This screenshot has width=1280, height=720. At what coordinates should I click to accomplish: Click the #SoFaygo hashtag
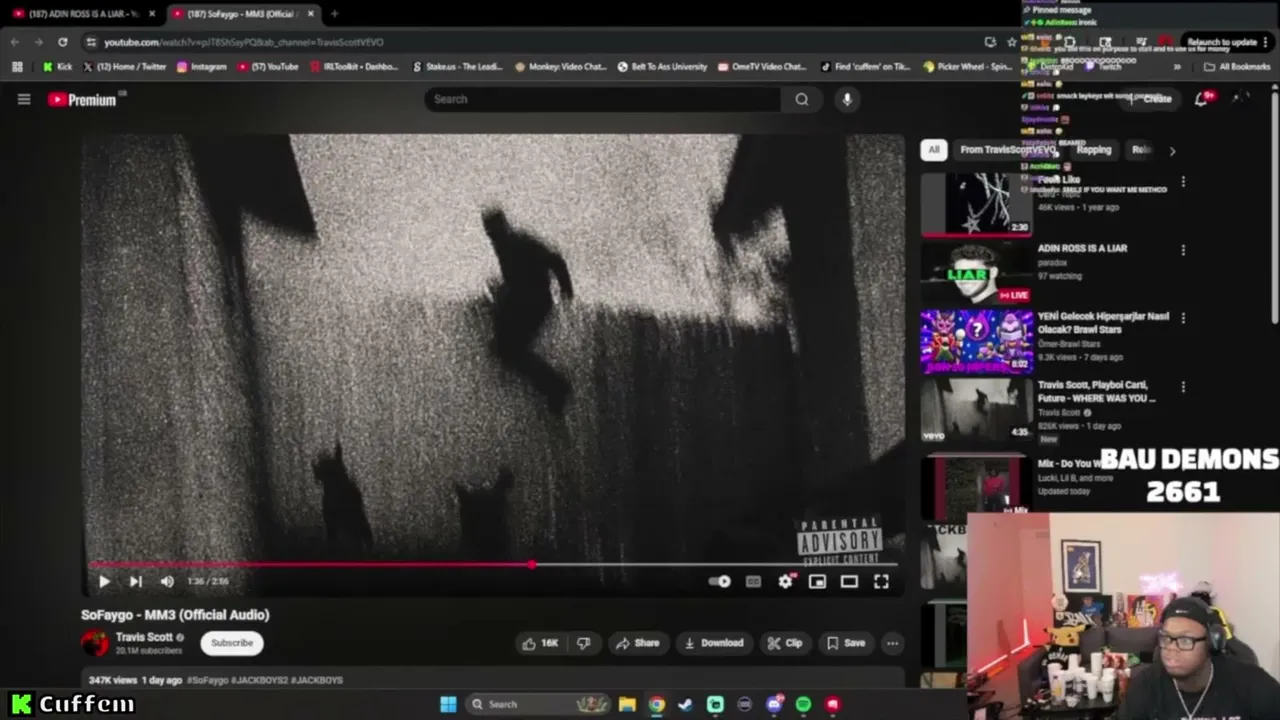(208, 680)
